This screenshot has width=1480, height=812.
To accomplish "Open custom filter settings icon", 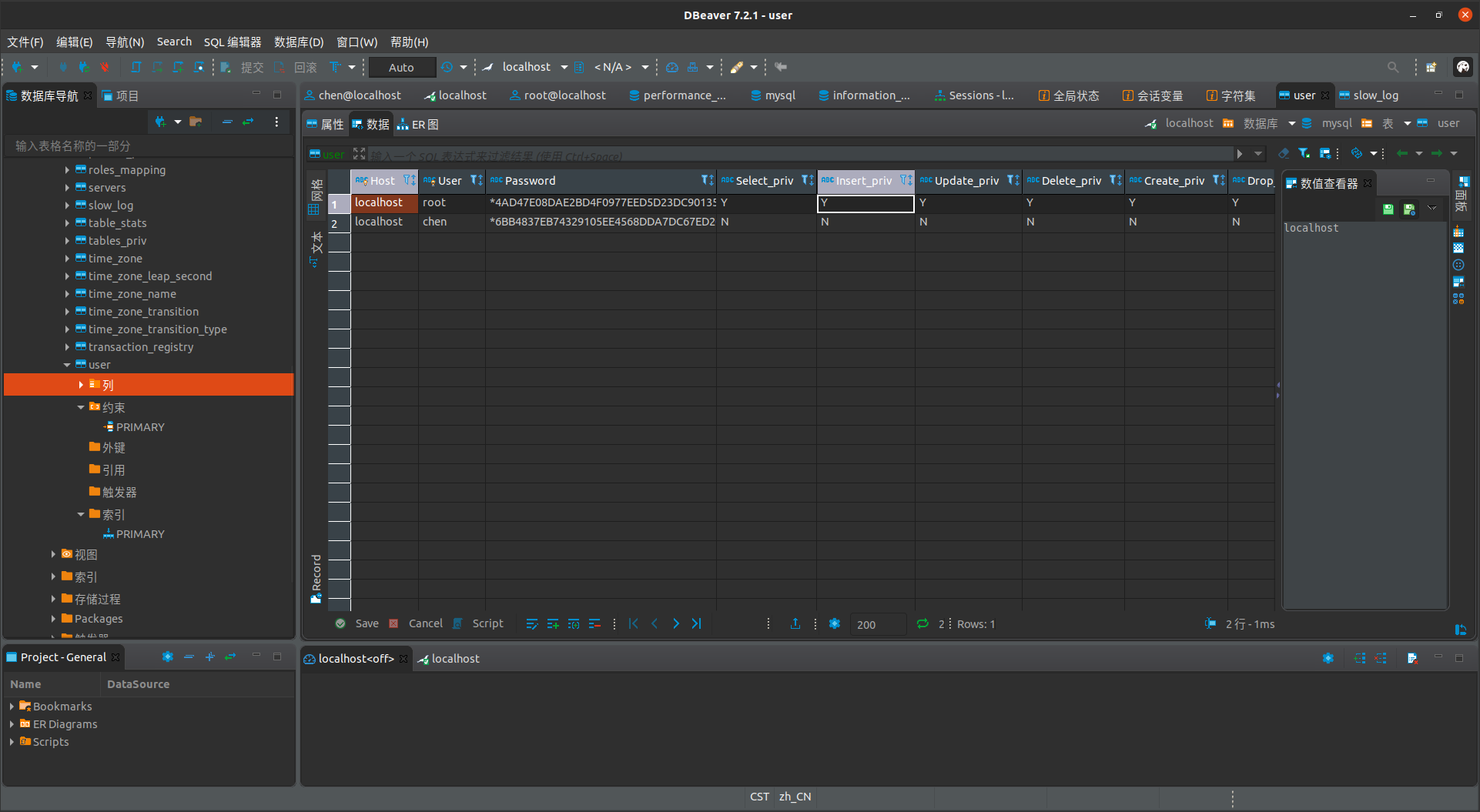I will point(1325,153).
